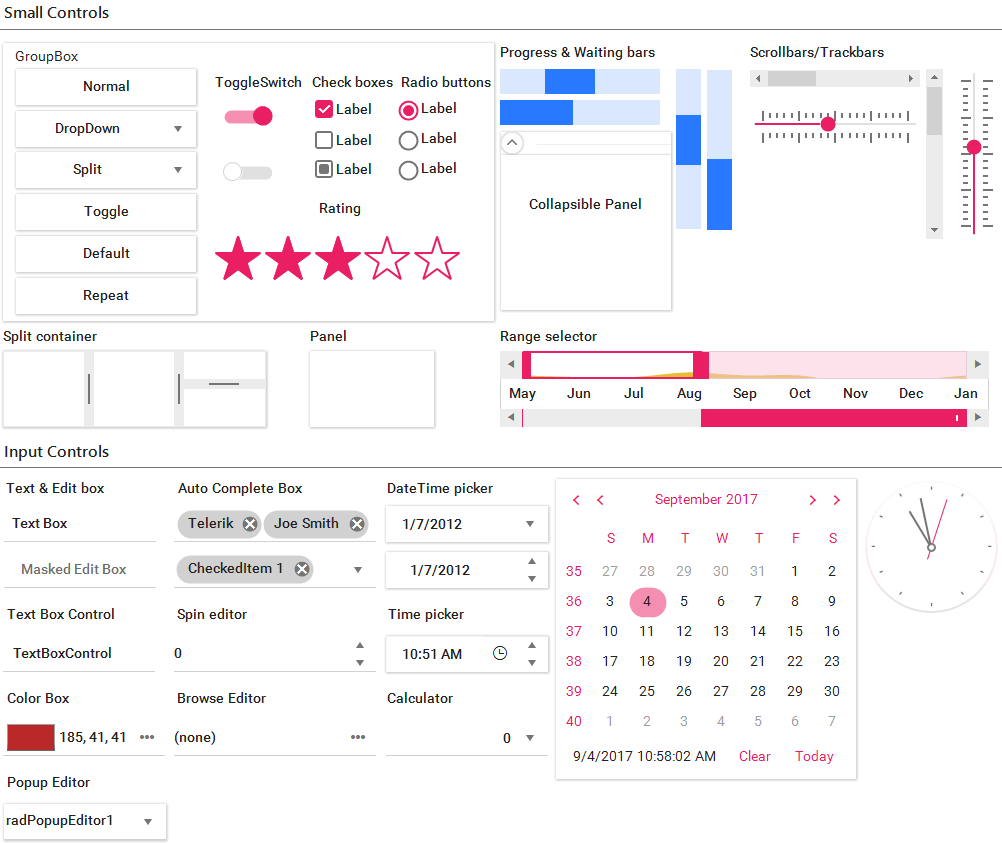The width and height of the screenshot is (1002, 843).
Task: Click the Today link in the calendar
Action: (813, 757)
